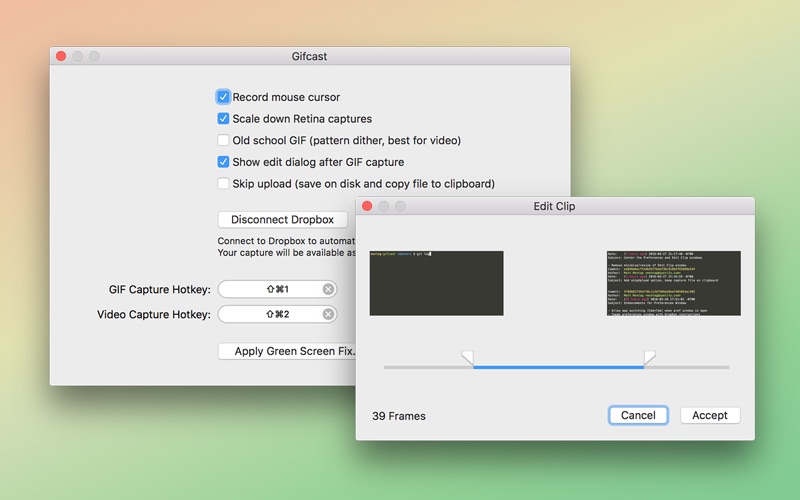Click Cancel in Edit Clip dialog

tap(638, 415)
